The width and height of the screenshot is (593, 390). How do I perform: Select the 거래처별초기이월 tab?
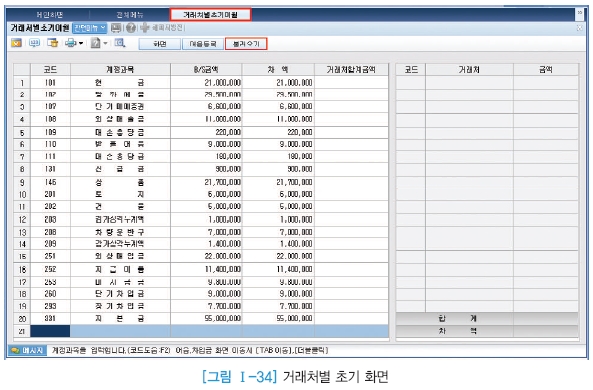coord(210,15)
